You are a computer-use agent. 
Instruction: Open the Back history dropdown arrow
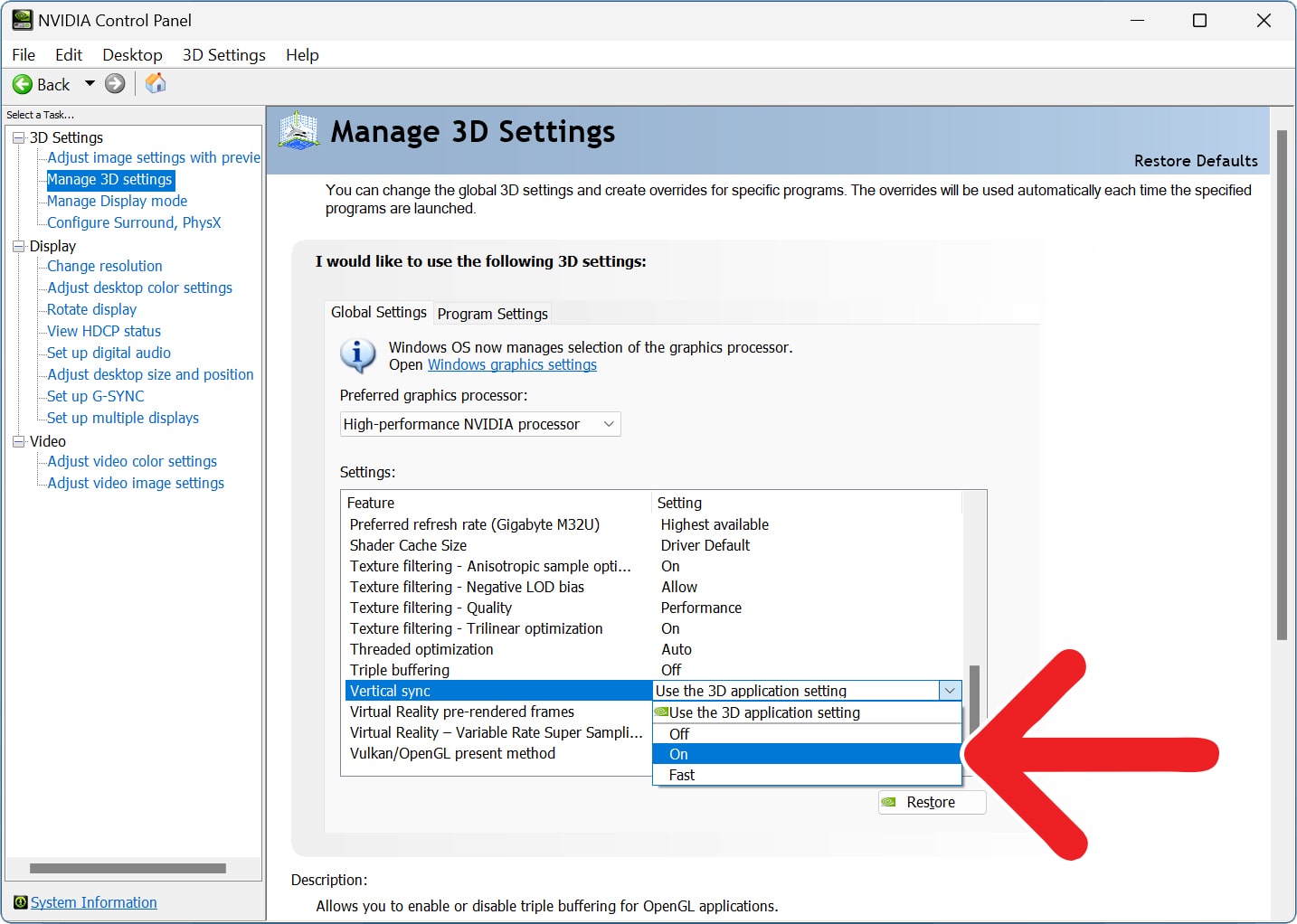pyautogui.click(x=90, y=83)
